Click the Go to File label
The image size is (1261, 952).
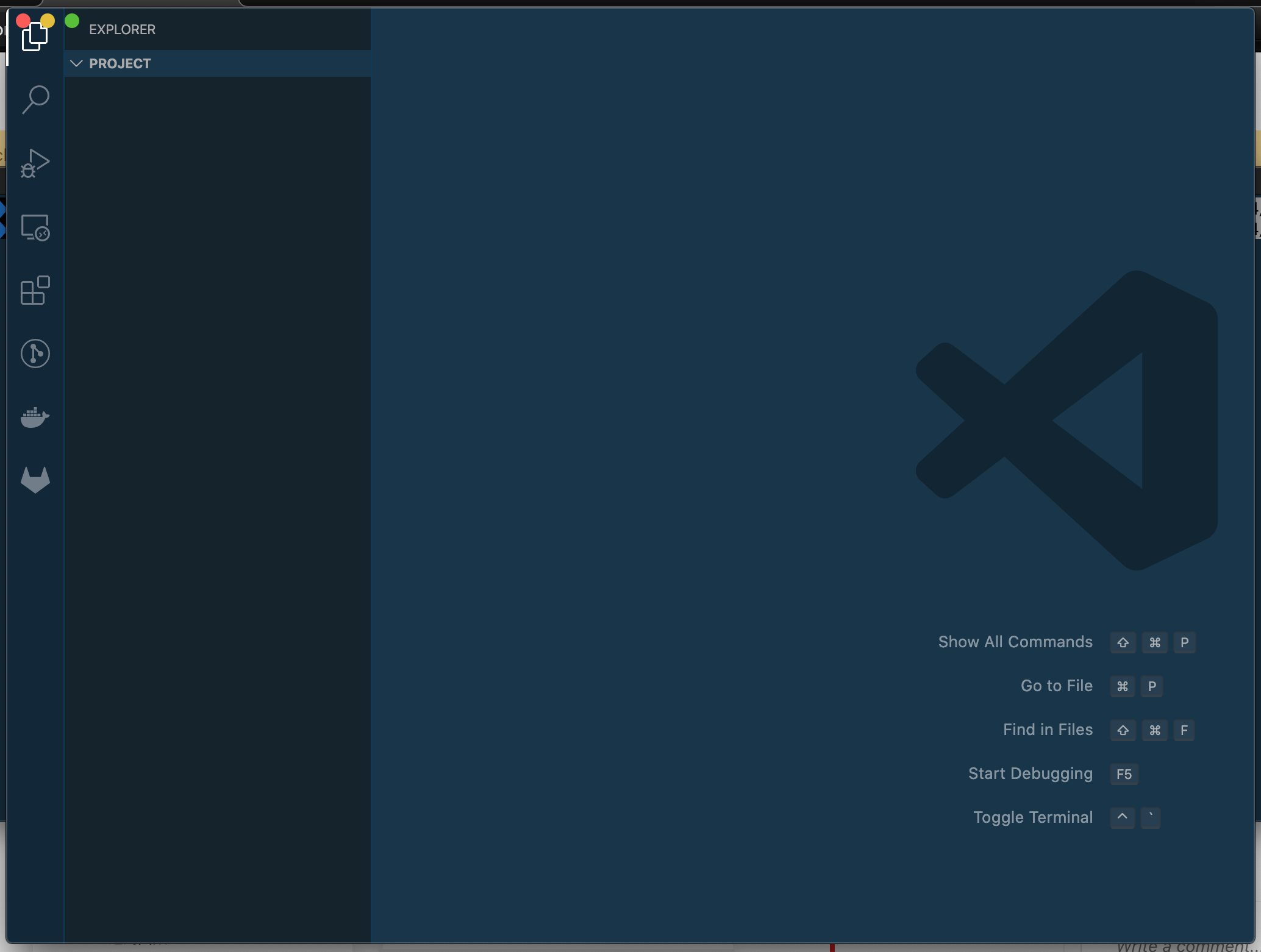tap(1057, 686)
